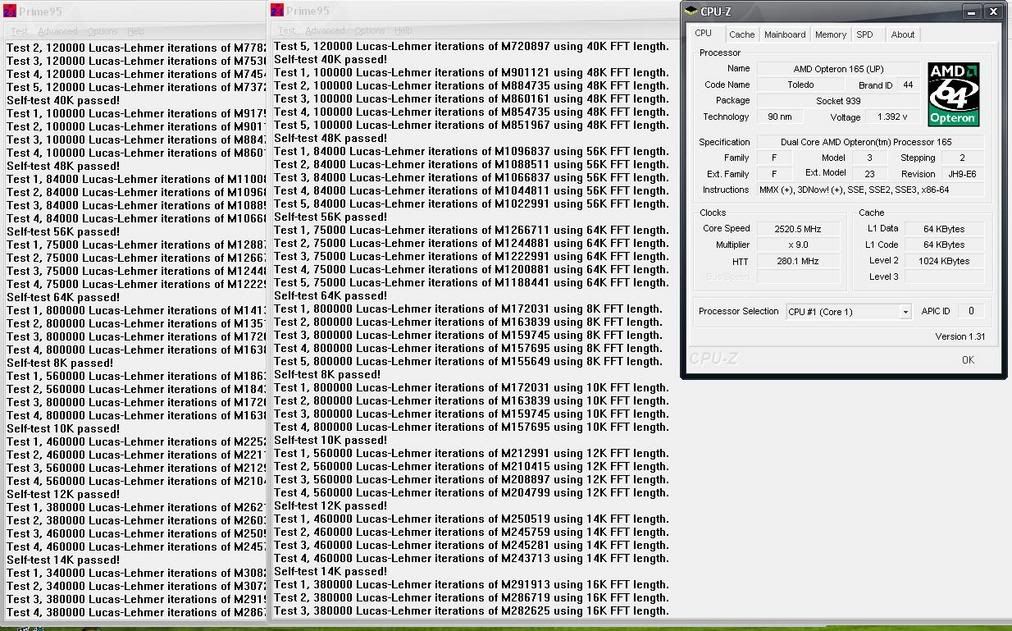1012x631 pixels.
Task: Click the APIC ID value 0
Action: pos(971,311)
